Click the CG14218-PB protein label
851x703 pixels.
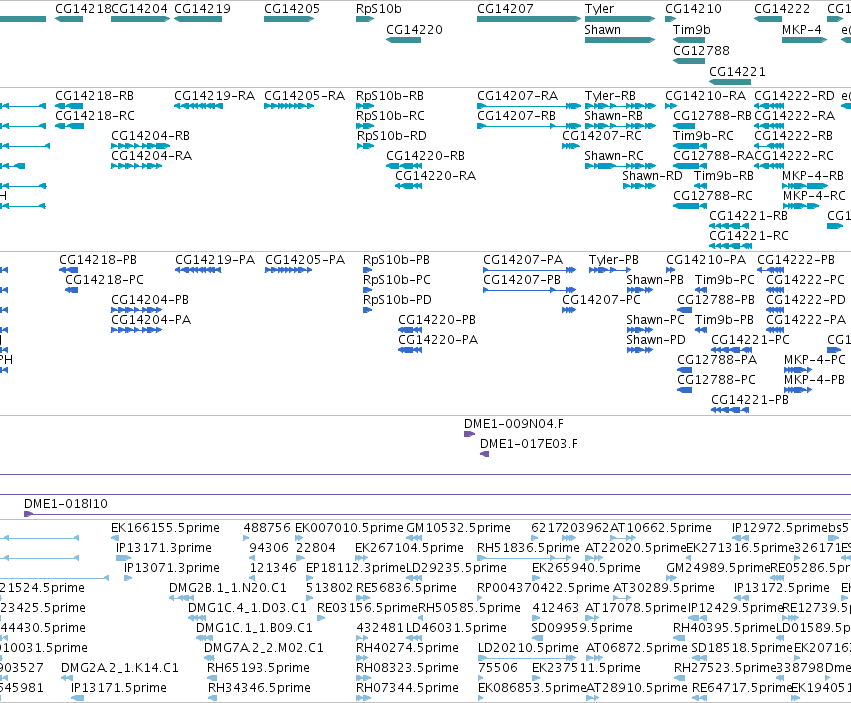coord(98,261)
